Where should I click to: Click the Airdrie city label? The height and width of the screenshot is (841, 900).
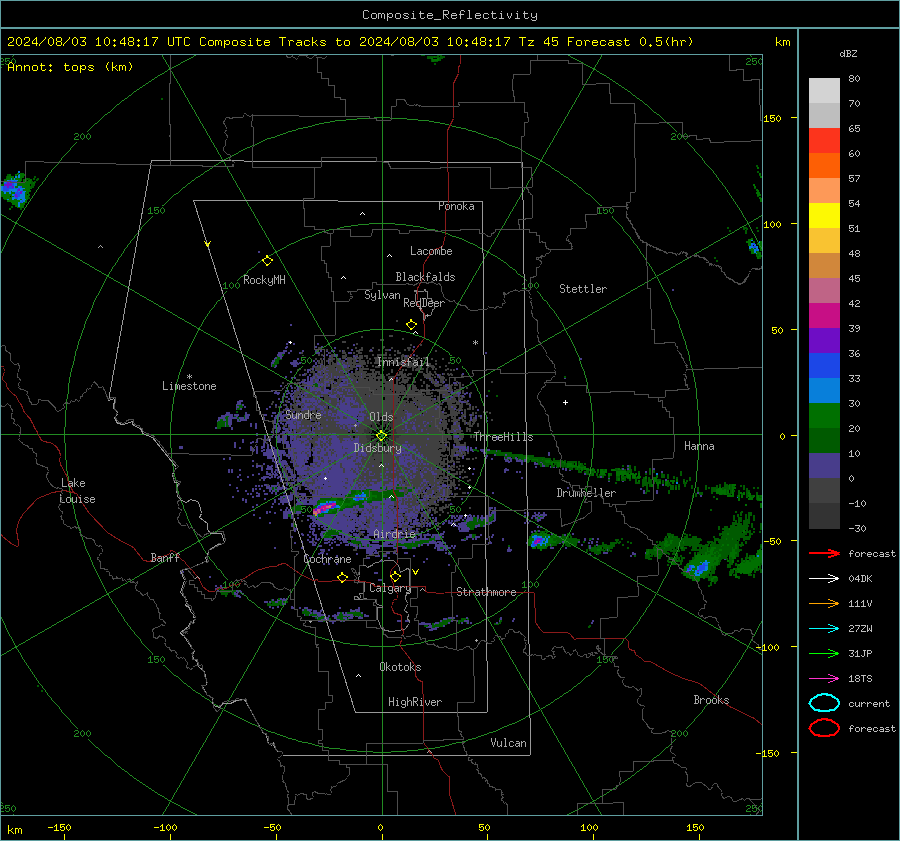(x=394, y=534)
